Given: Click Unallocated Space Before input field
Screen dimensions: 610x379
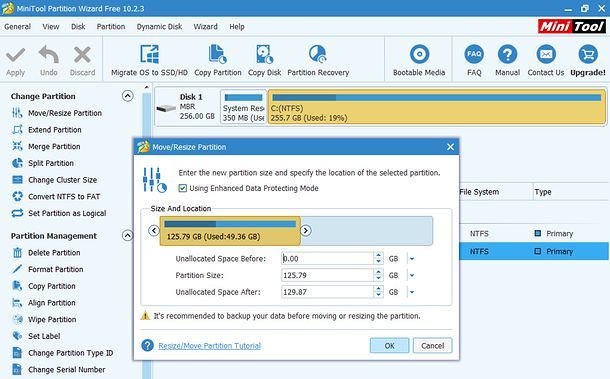Looking at the screenshot, I should click(327, 259).
